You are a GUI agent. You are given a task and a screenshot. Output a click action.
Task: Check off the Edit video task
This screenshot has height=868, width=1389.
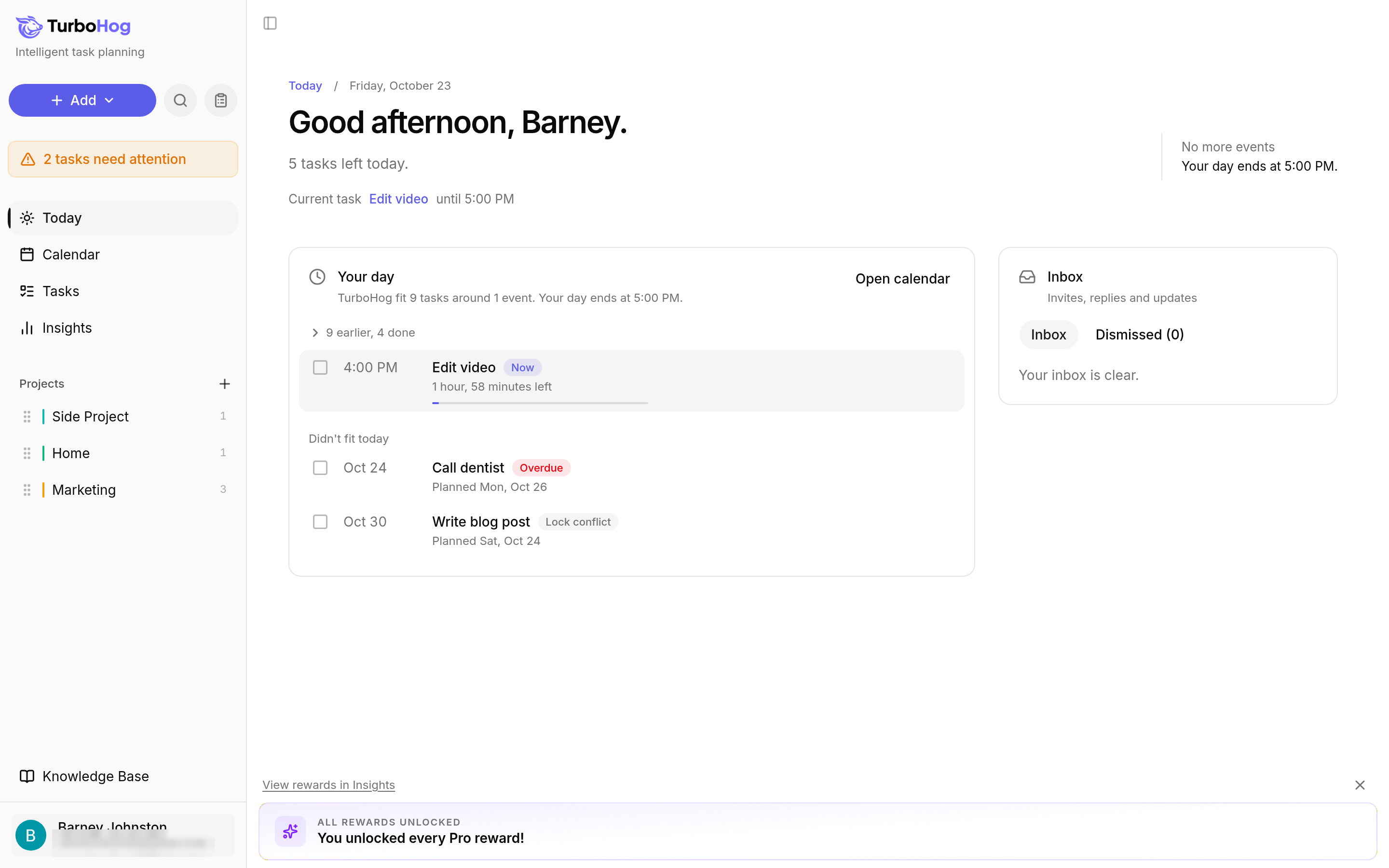[320, 367]
